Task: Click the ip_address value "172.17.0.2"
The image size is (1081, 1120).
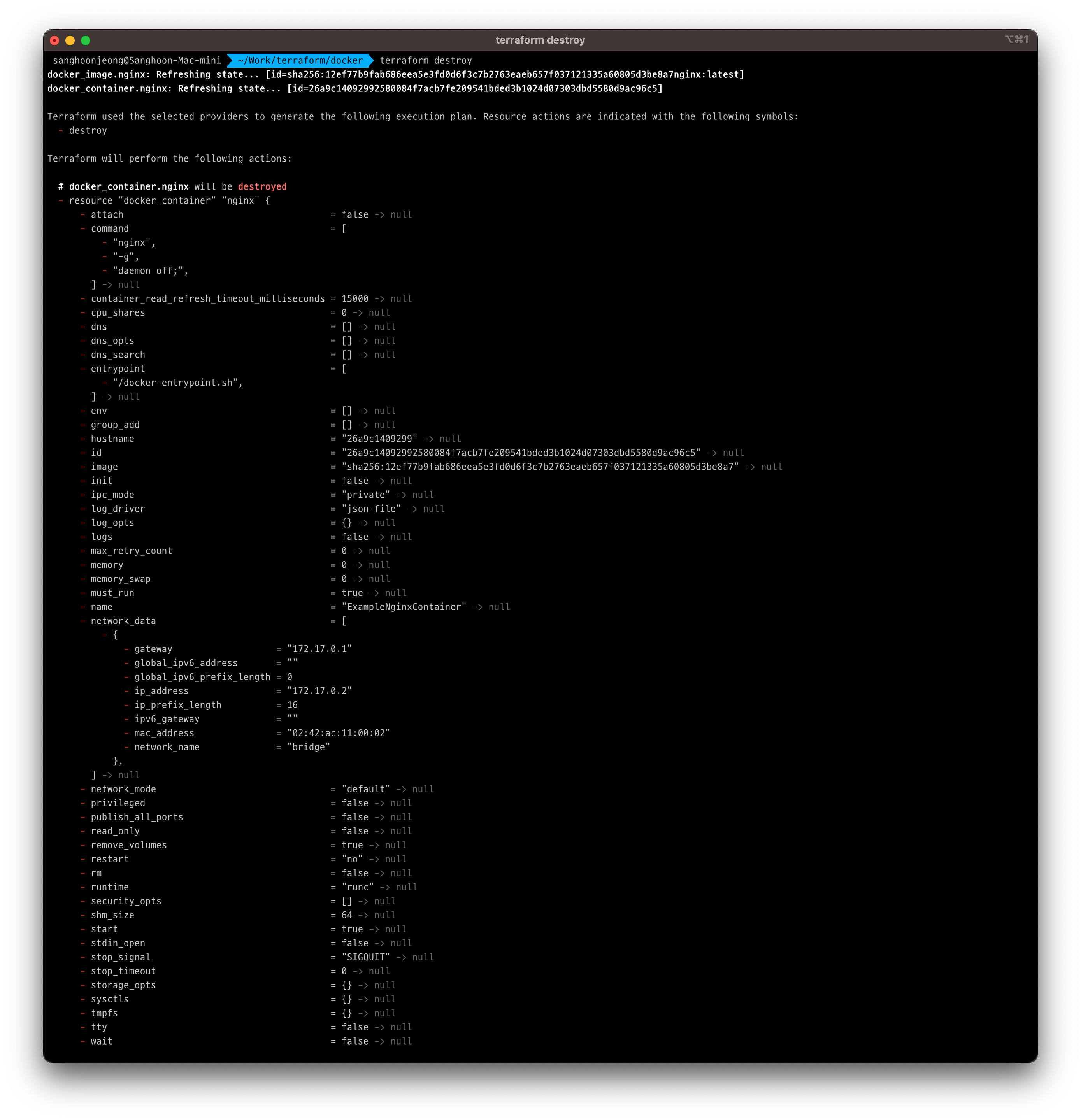Action: (319, 691)
